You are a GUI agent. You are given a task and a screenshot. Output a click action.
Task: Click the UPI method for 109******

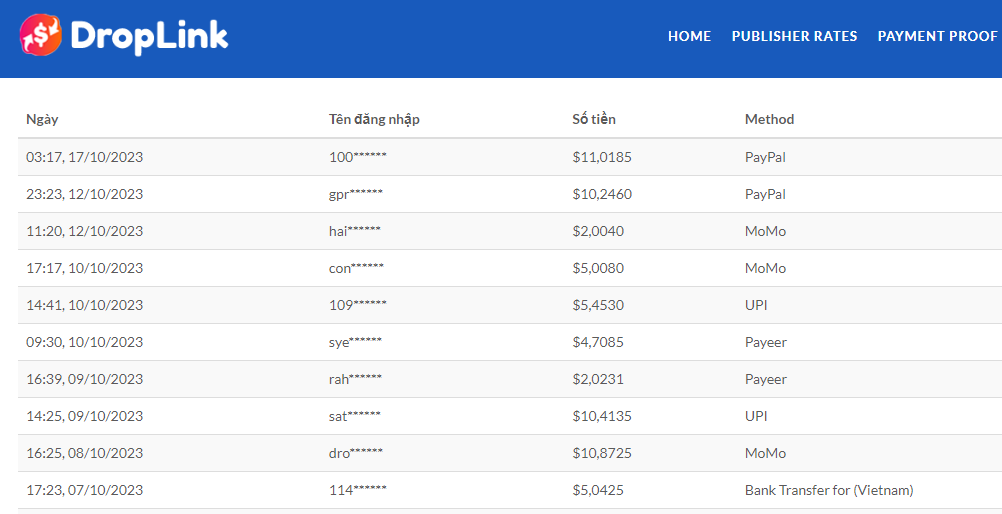(756, 305)
